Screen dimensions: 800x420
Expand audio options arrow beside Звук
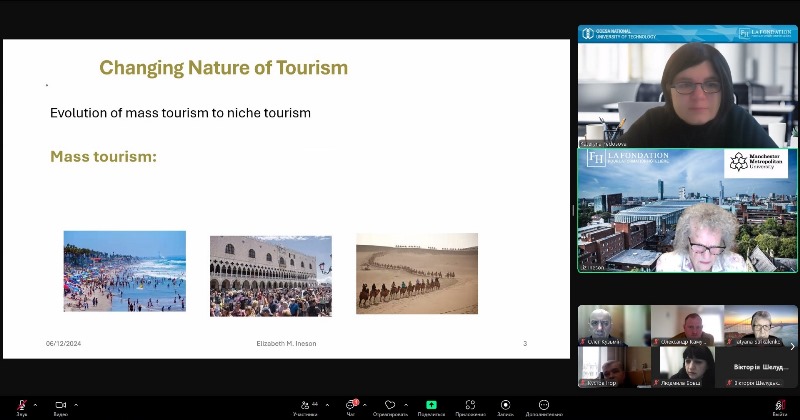click(36, 405)
